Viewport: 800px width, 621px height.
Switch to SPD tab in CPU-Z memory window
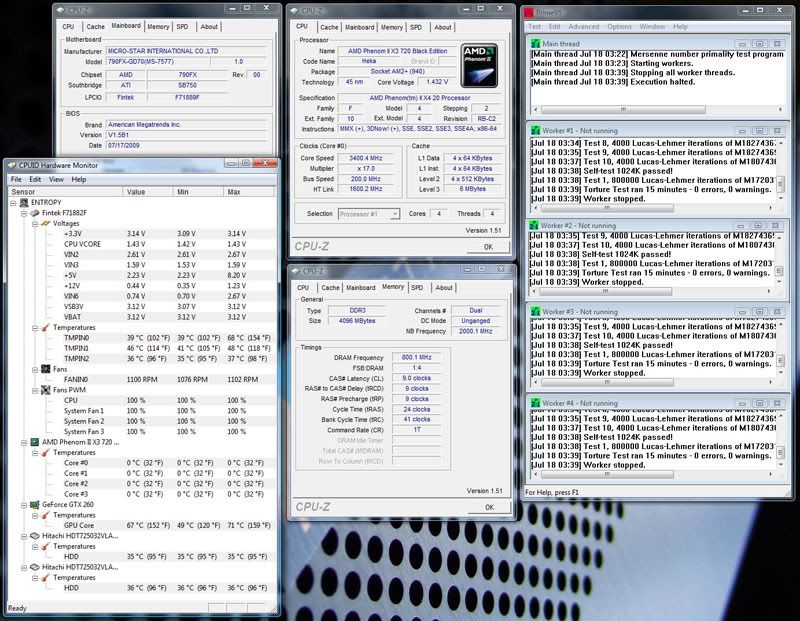click(417, 288)
